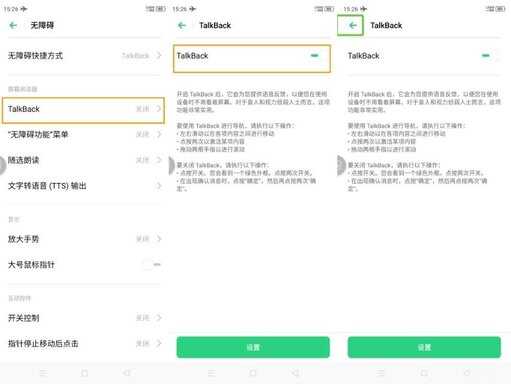Open the 随选朗读 entry

coord(85,160)
